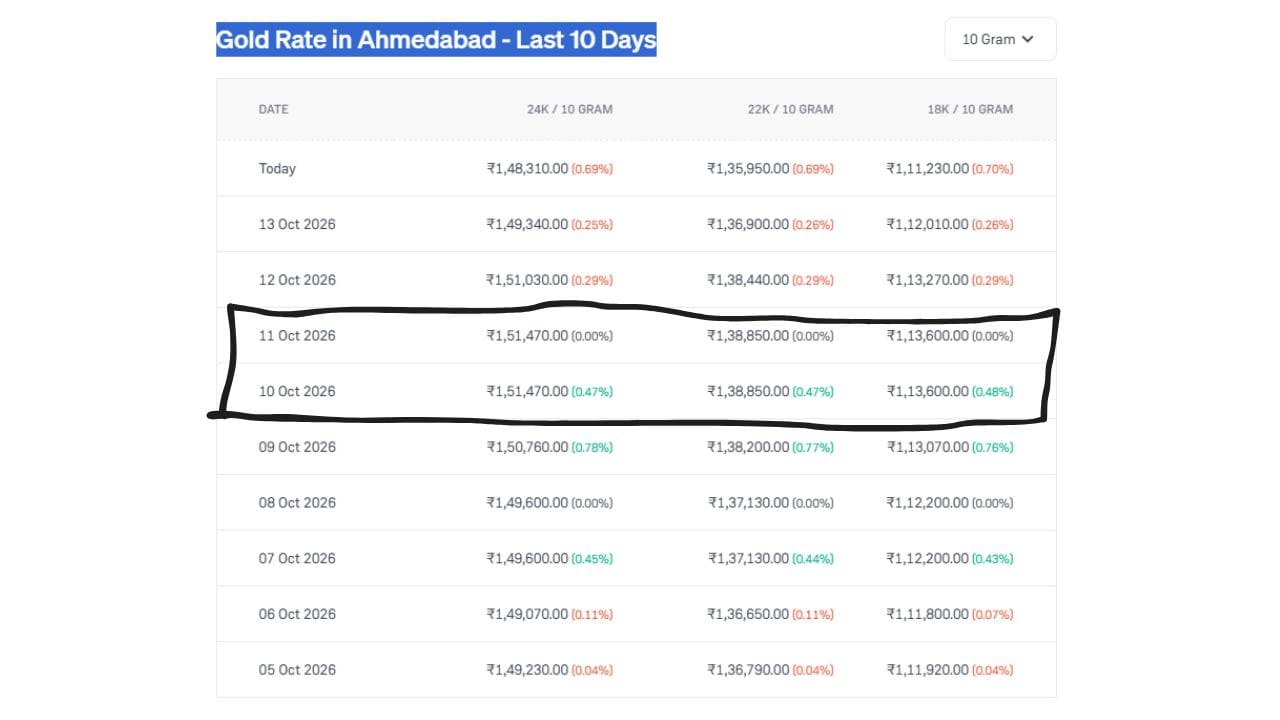This screenshot has height=720, width=1280.
Task: Click the 18K price ₹1,11,800.00 for 06 Oct
Action: point(927,614)
